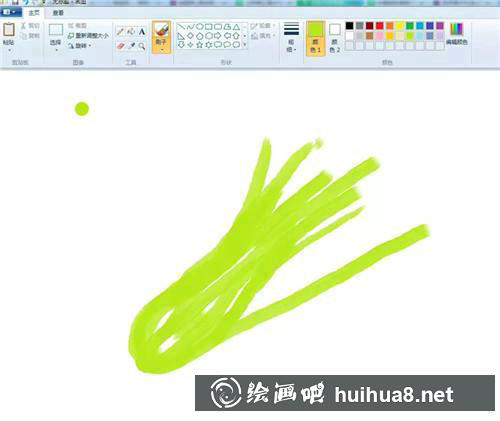Switch to the View ribbon tab
500x421 pixels.
[58, 13]
